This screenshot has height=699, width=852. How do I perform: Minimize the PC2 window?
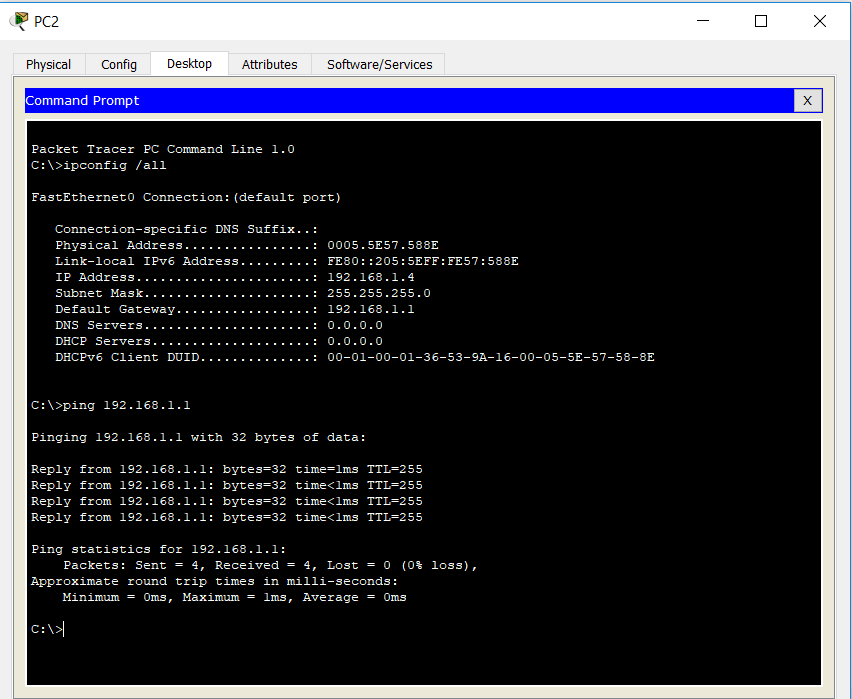(x=703, y=21)
